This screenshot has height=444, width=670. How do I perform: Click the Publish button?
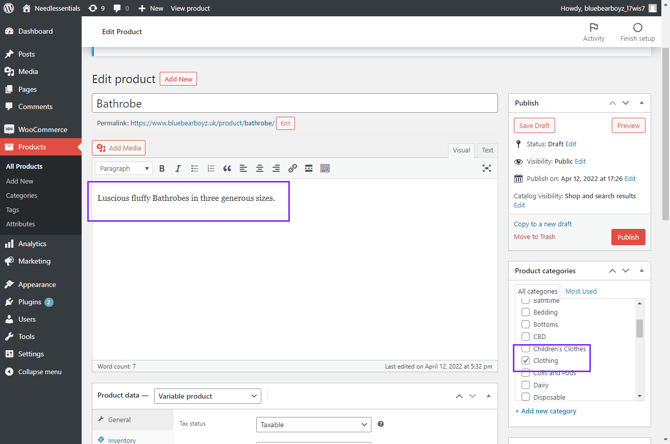(x=628, y=237)
